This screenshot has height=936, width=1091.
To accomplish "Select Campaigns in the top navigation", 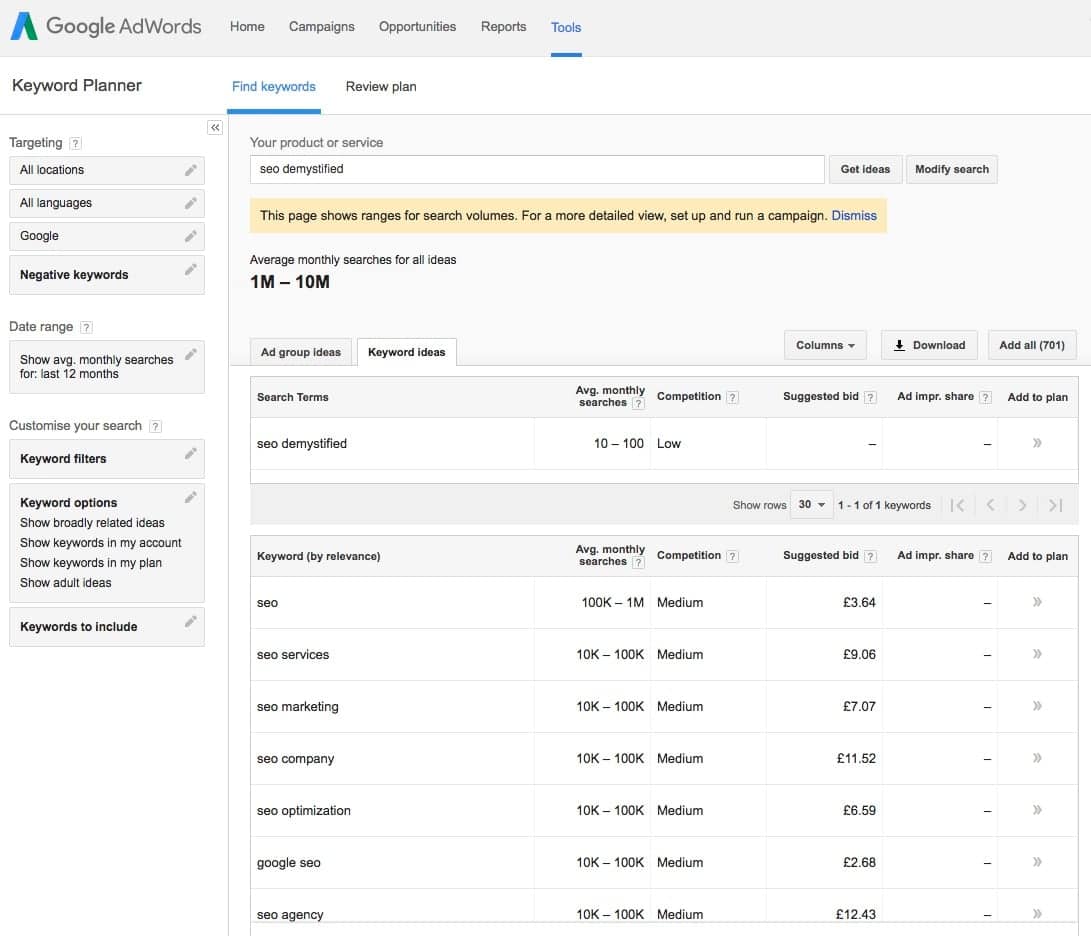I will (x=321, y=27).
